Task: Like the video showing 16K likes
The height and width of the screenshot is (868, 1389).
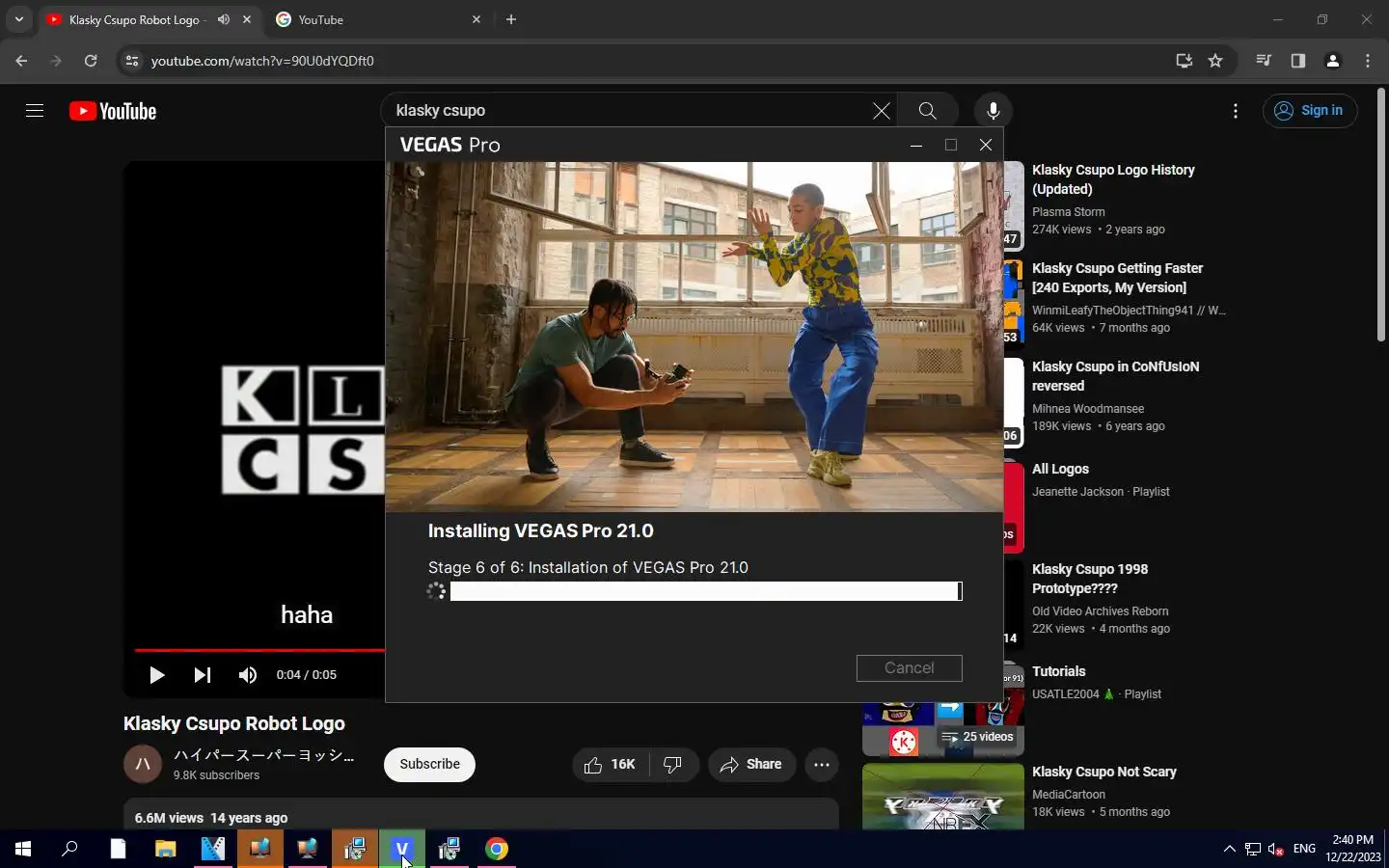Action: click(610, 764)
